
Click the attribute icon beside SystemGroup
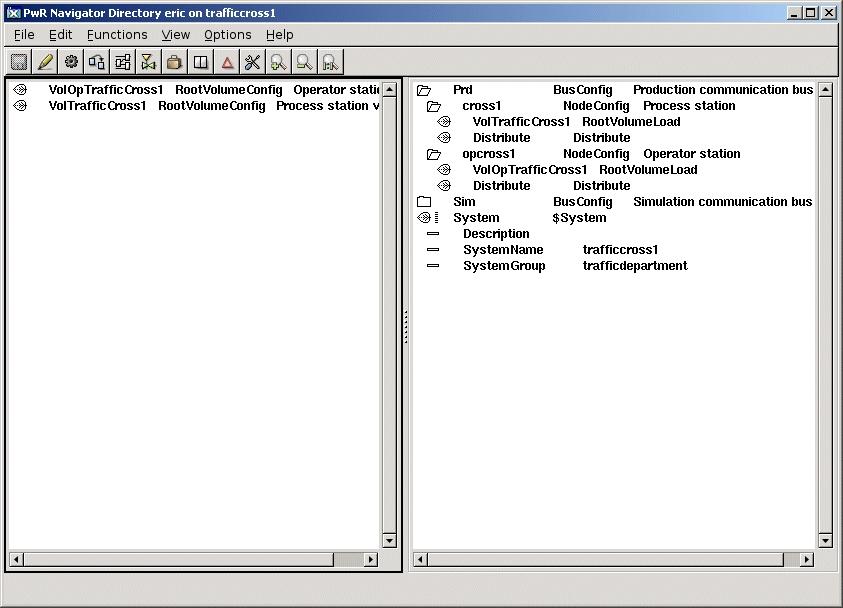tap(433, 266)
